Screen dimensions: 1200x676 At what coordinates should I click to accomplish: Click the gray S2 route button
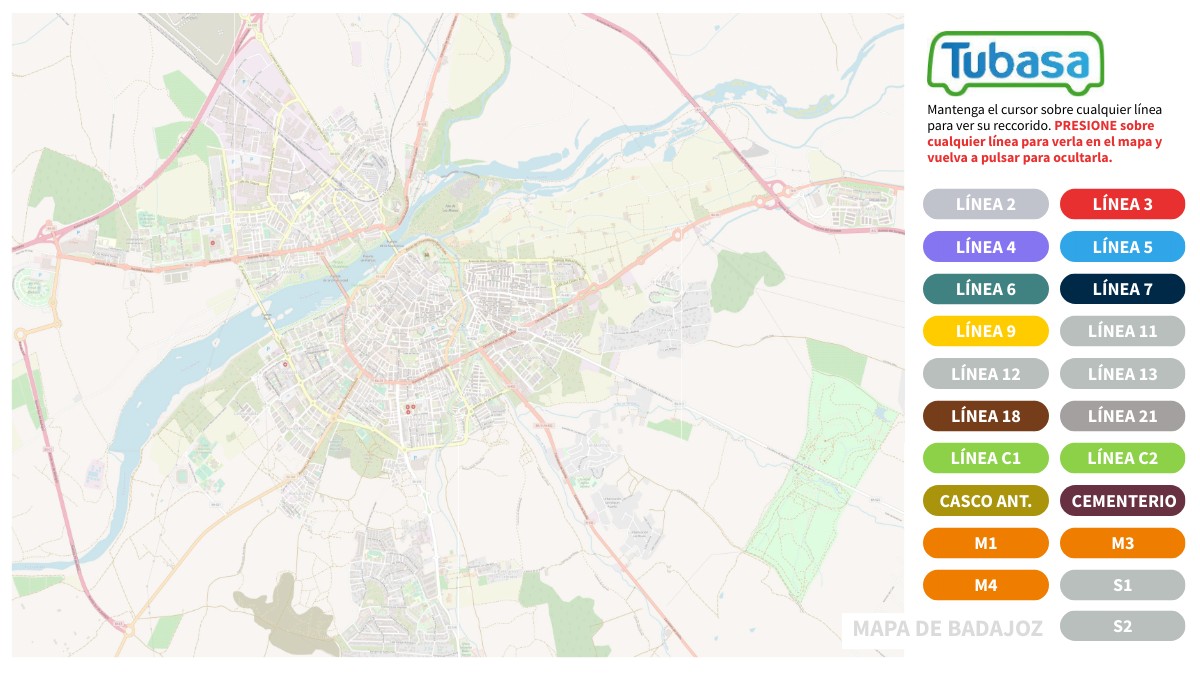point(1122,626)
